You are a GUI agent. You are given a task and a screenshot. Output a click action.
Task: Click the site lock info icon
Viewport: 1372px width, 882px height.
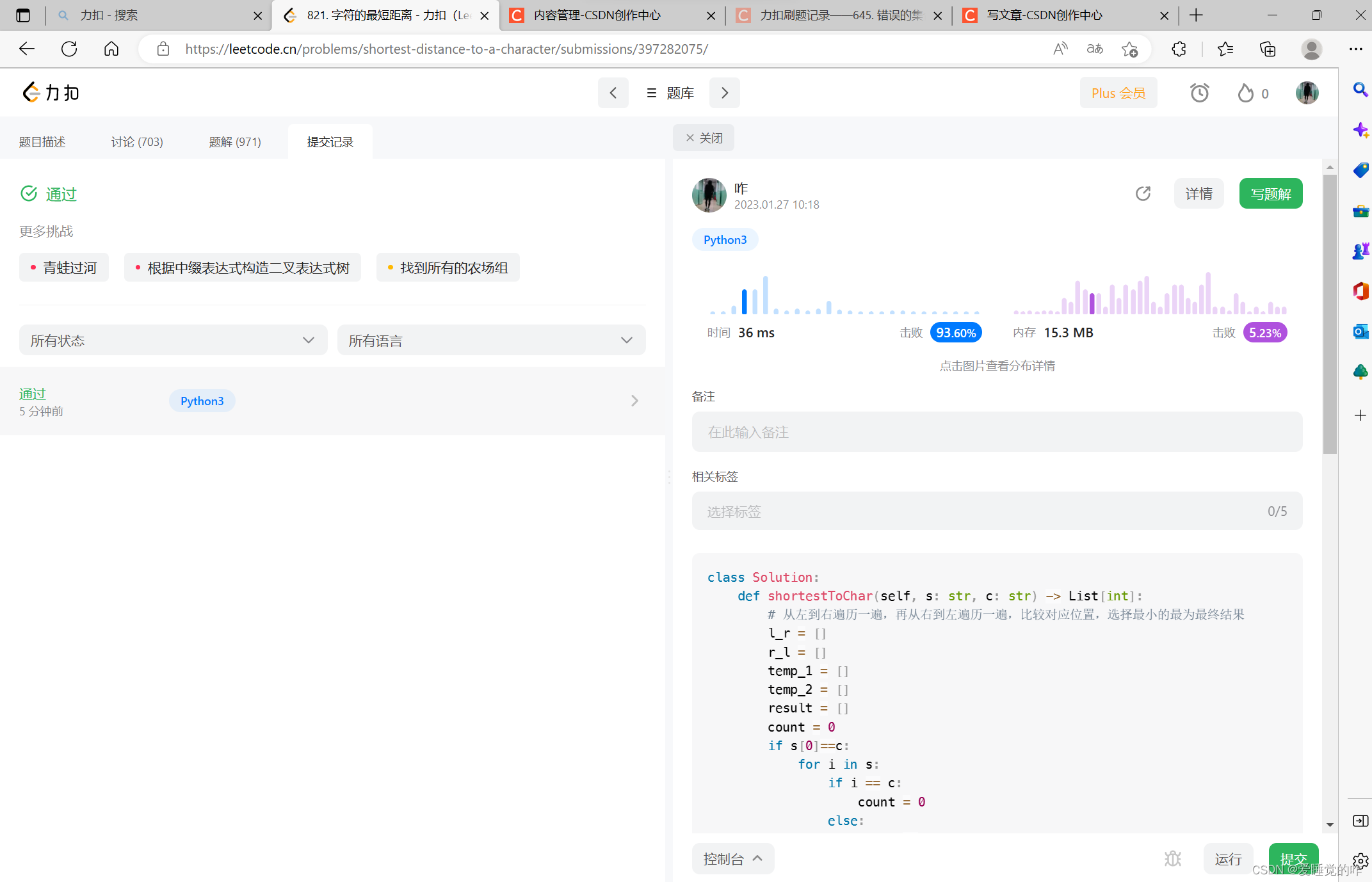[x=163, y=49]
